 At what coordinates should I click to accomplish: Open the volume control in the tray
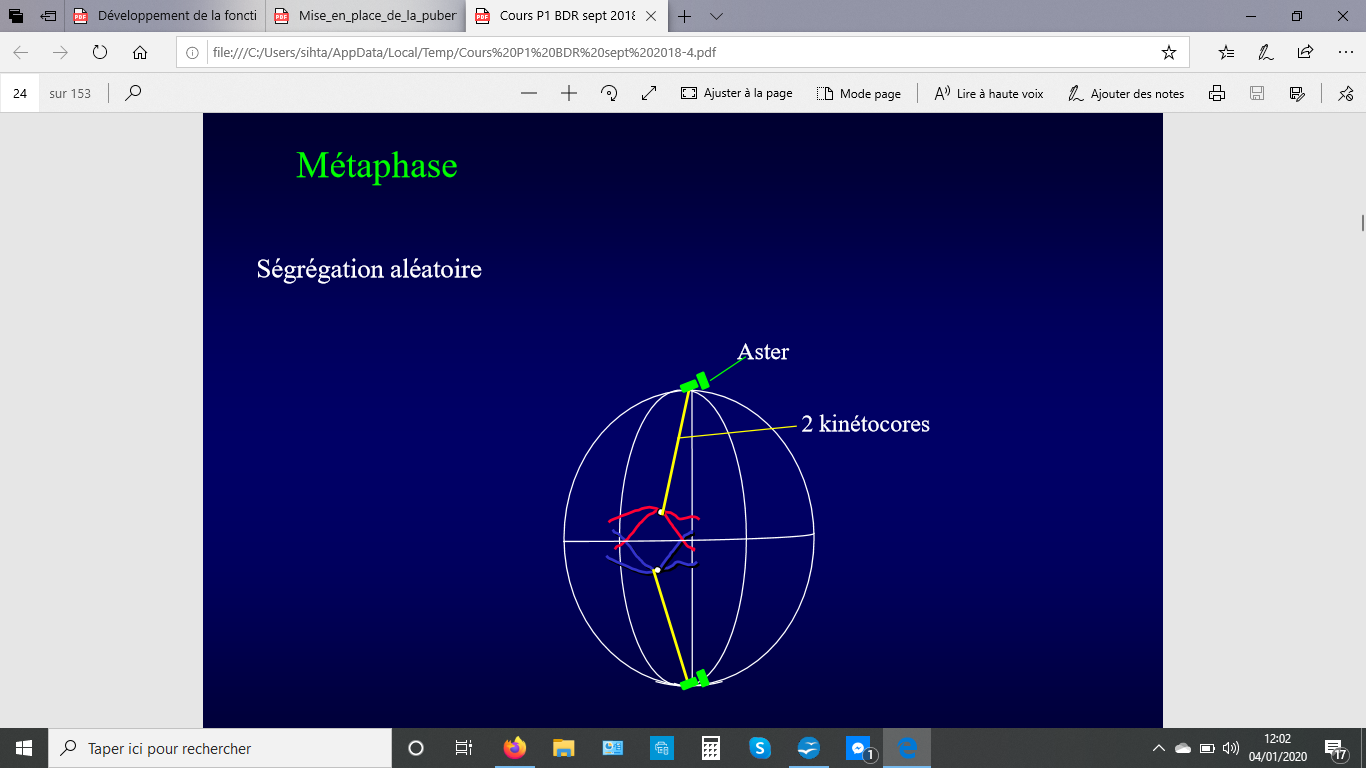point(1231,748)
